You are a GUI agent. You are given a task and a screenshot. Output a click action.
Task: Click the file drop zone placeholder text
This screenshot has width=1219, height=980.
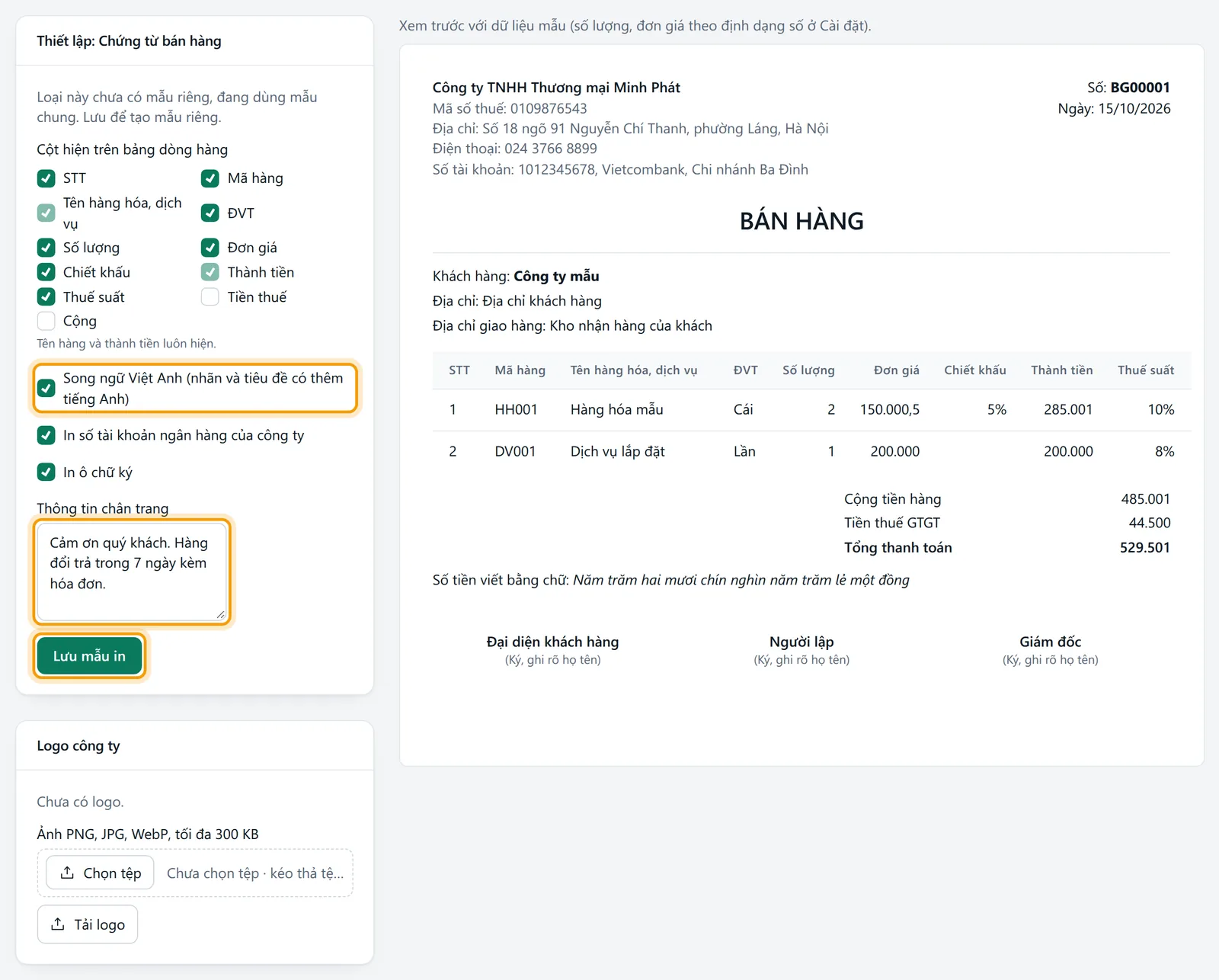click(x=255, y=873)
